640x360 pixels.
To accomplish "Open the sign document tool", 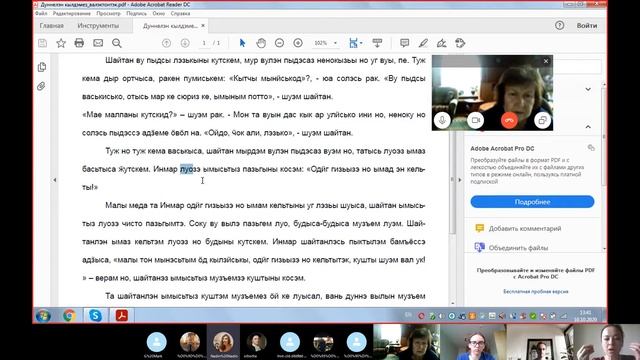I will pyautogui.click(x=442, y=43).
